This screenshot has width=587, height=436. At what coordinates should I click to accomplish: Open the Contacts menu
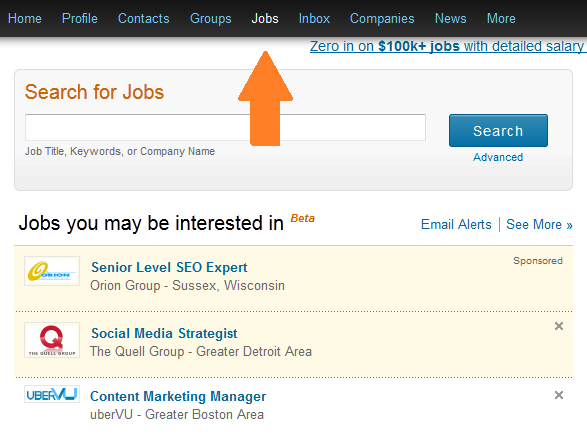(144, 18)
